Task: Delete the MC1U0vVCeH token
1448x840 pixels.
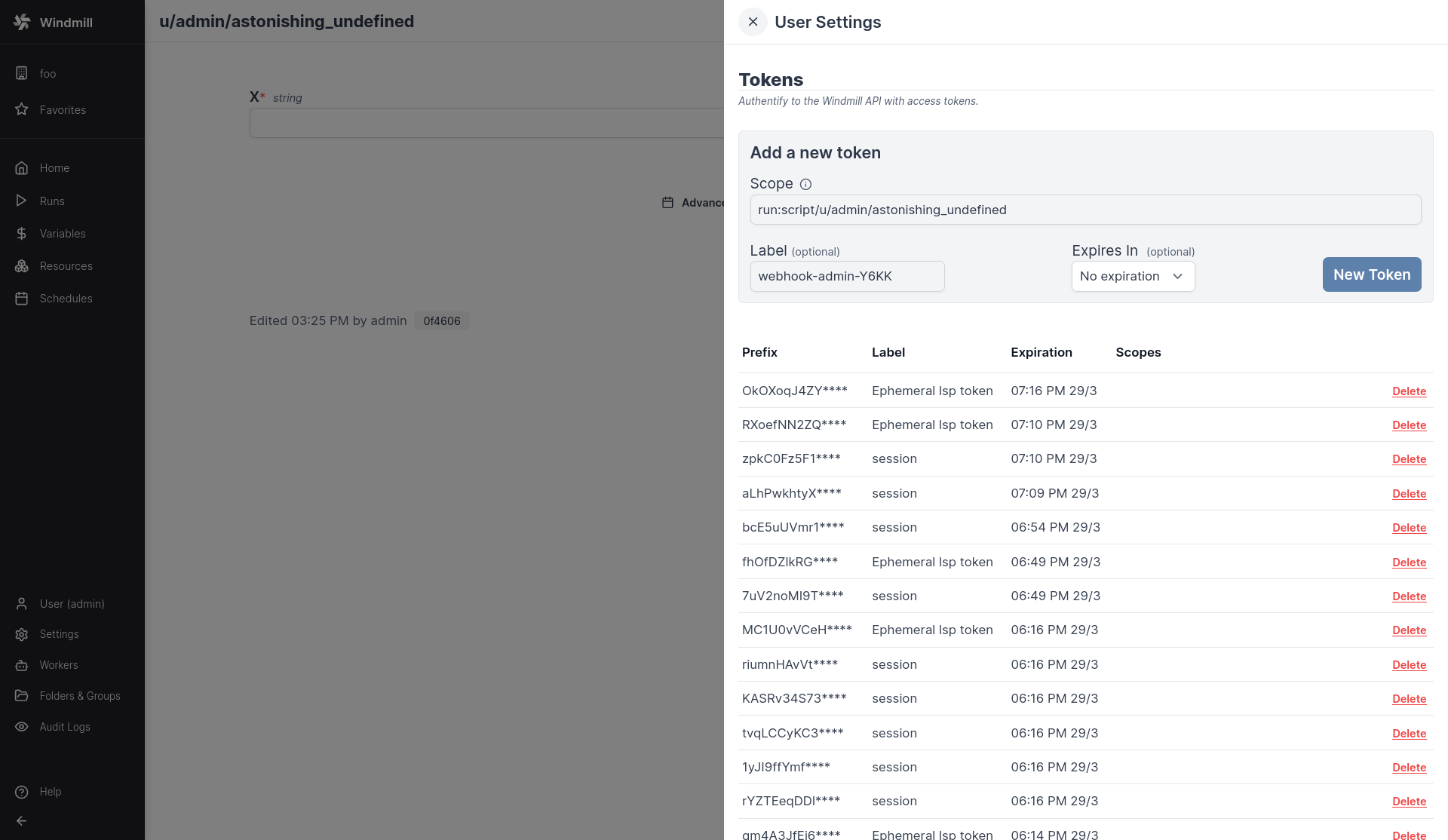Action: coord(1409,630)
